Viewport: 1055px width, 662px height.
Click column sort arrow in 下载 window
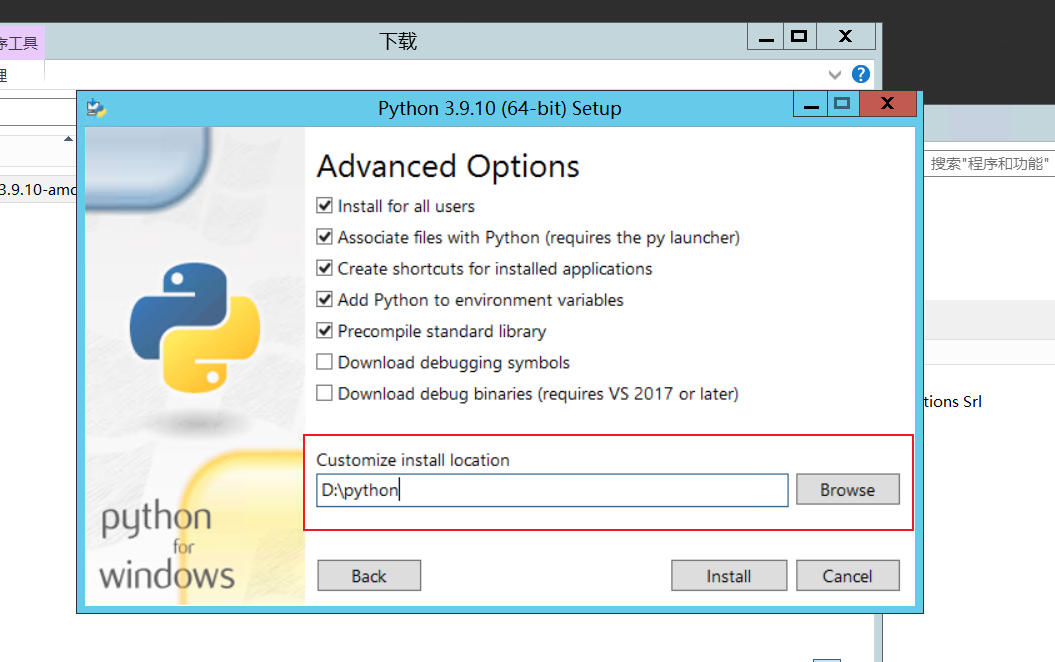point(68,139)
